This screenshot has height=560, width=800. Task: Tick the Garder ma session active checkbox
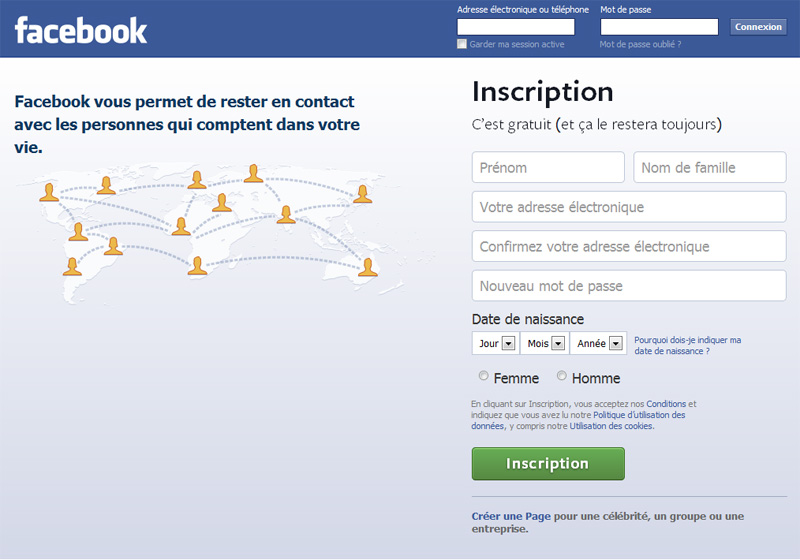point(462,44)
